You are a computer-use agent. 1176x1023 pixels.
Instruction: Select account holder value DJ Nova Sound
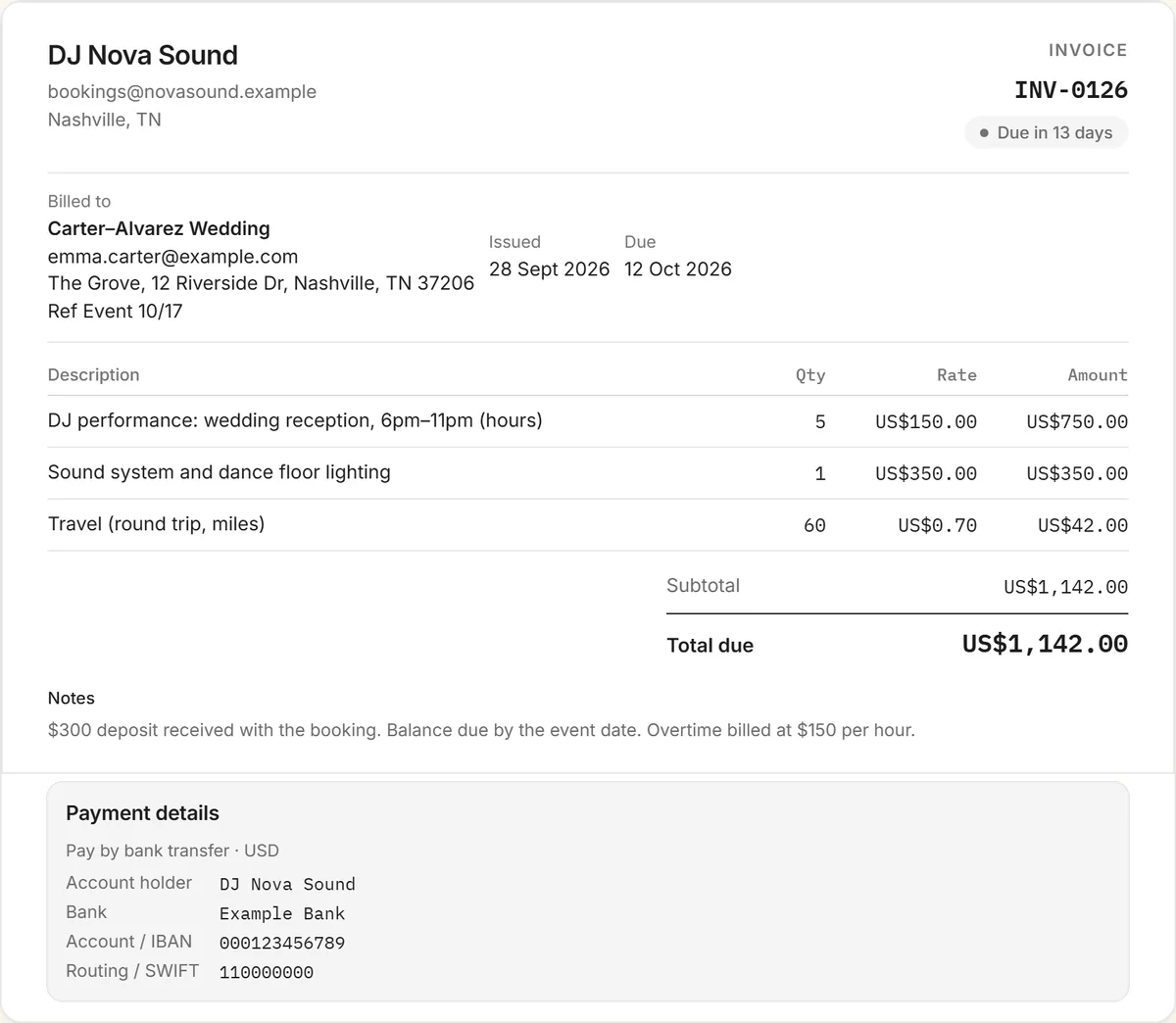point(287,885)
